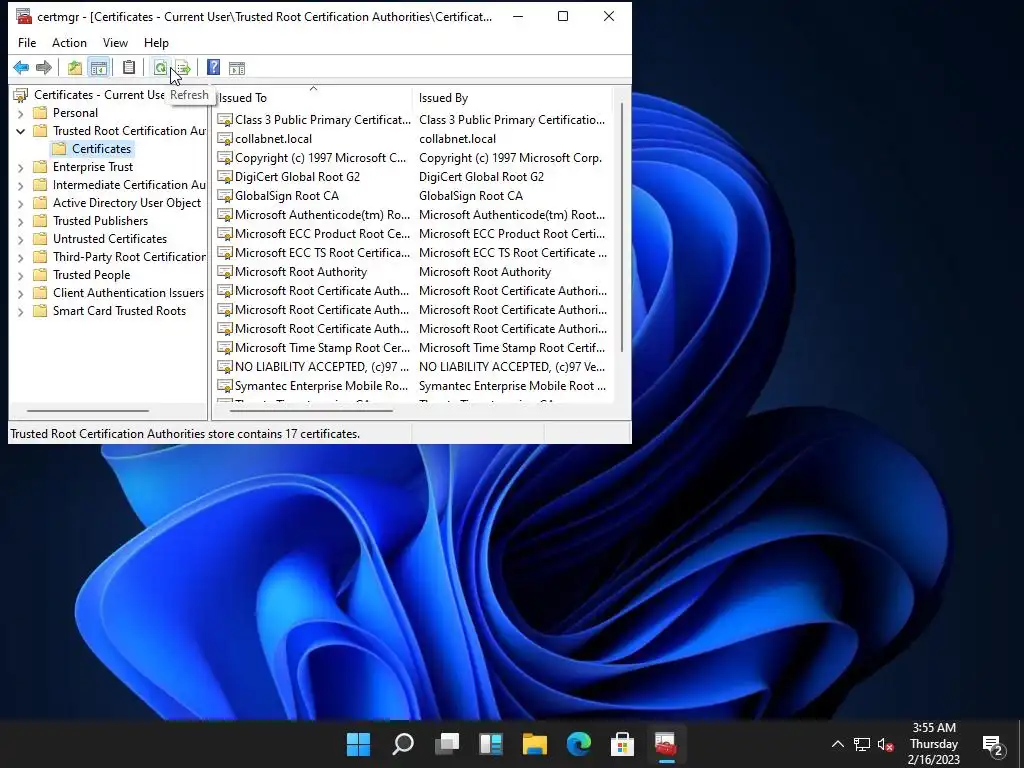
Task: Expand Active Directory User Object node
Action: tap(20, 204)
